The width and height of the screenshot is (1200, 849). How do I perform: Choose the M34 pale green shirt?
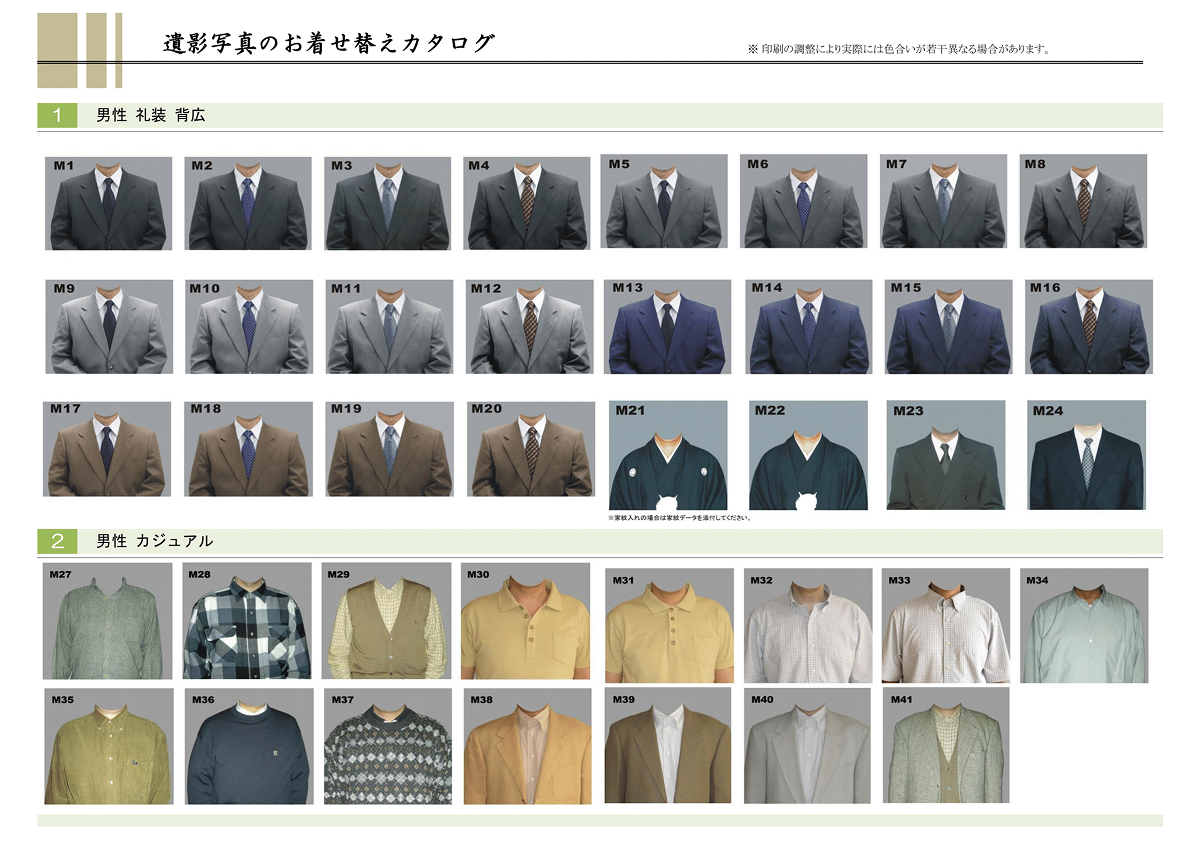coord(1084,625)
